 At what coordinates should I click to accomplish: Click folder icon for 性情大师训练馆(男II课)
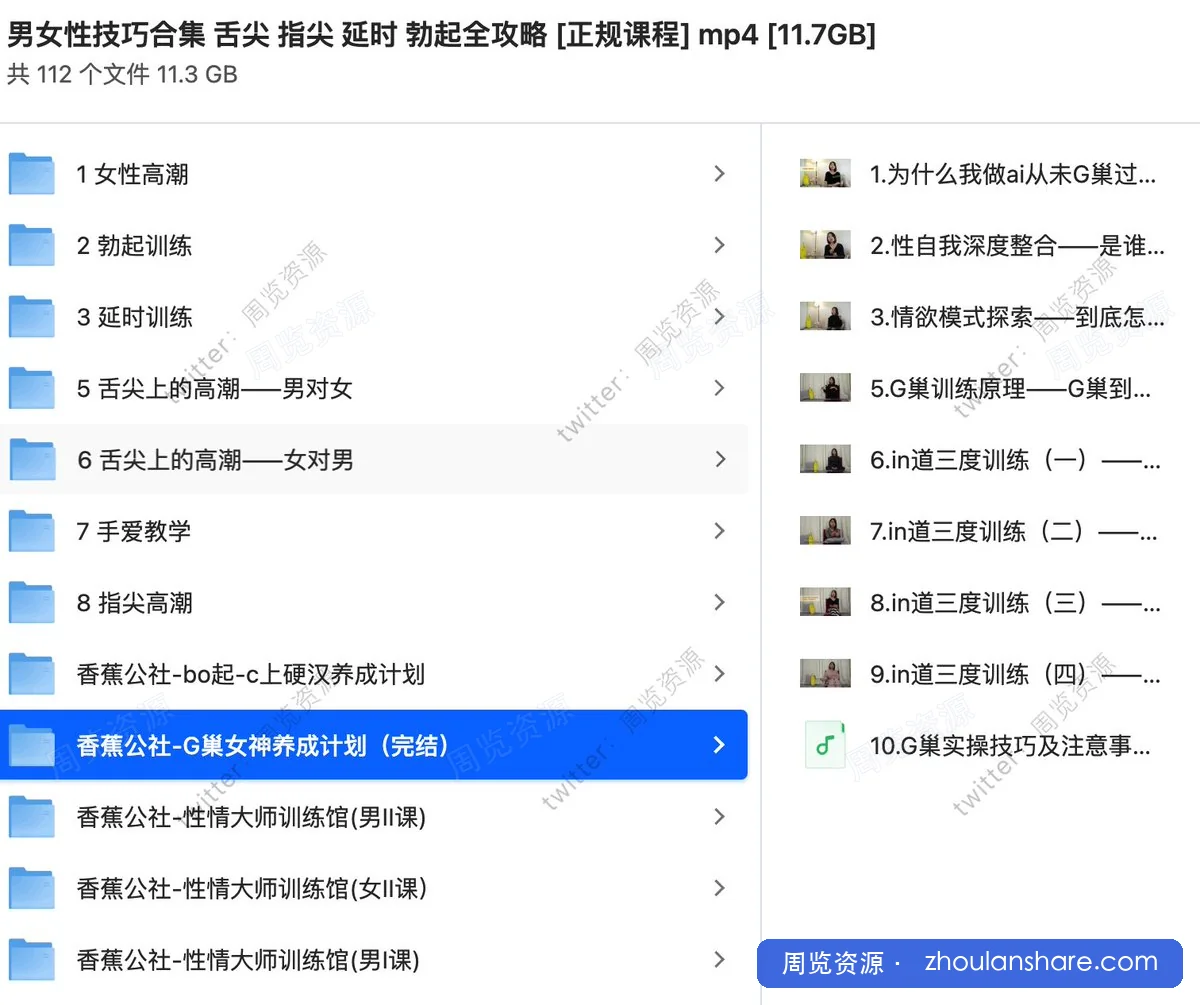pos(31,817)
